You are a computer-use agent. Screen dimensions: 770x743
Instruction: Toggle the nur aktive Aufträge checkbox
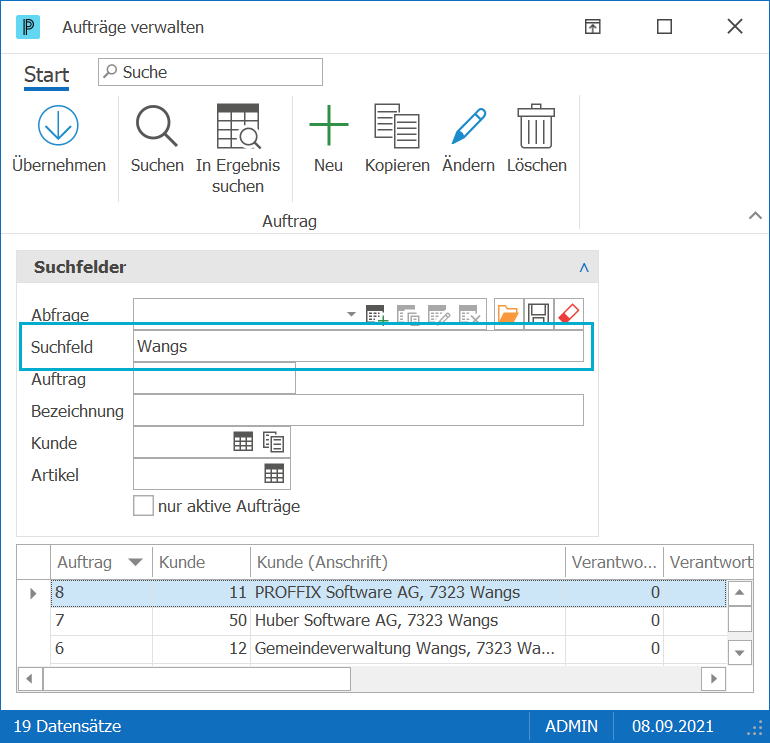tap(143, 505)
